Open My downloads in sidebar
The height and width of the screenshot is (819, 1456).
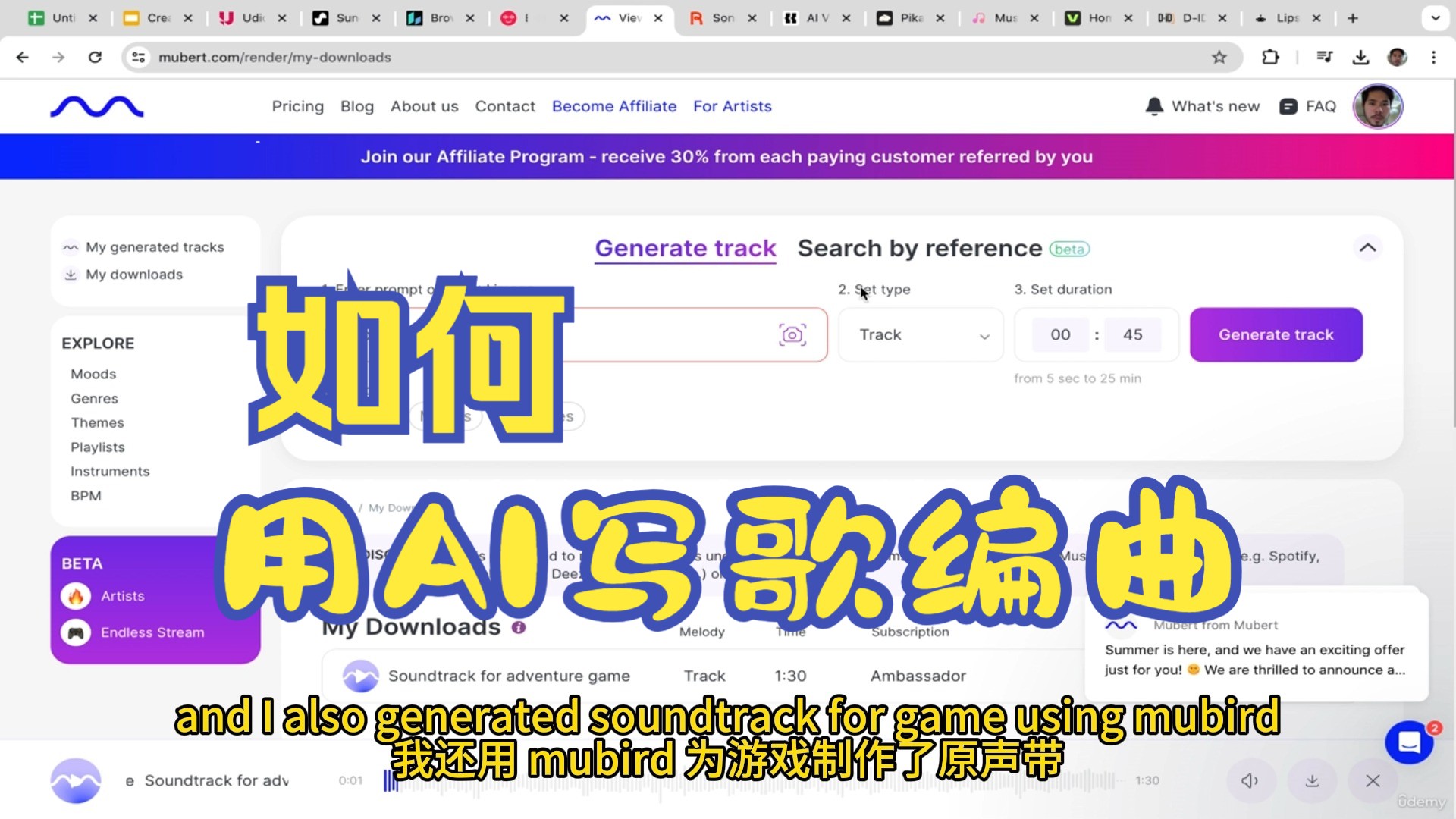point(133,275)
